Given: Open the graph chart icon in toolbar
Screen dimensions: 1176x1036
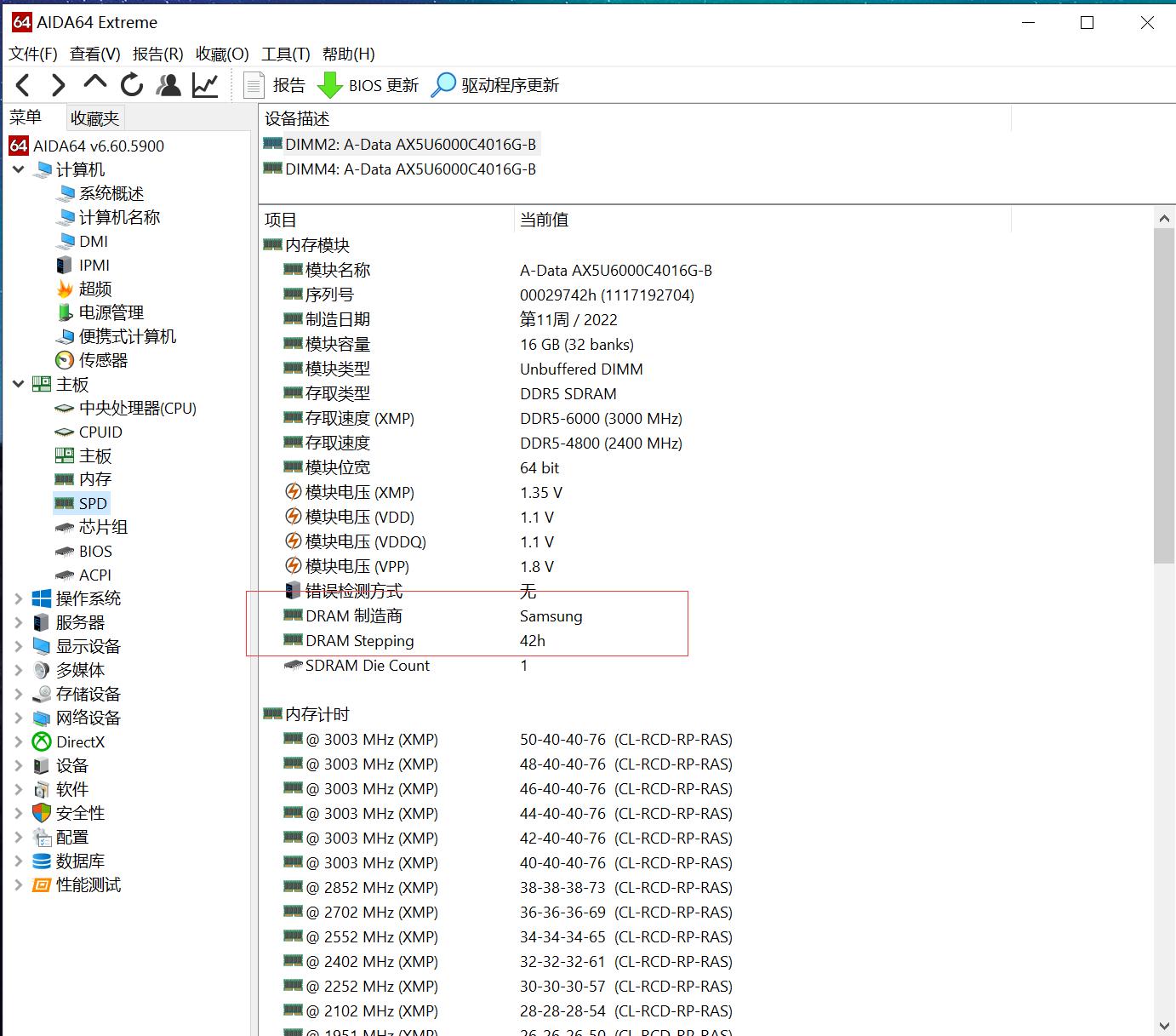Looking at the screenshot, I should coord(205,85).
